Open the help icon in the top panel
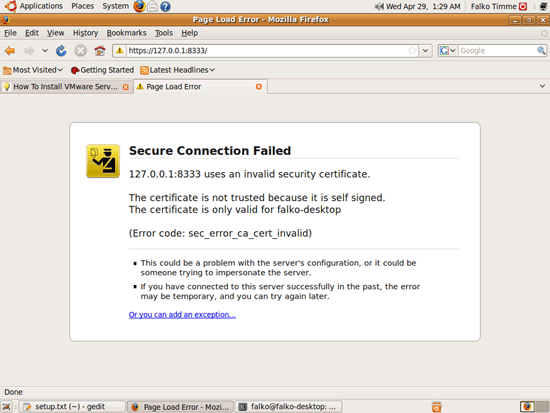The image size is (550, 413). (165, 6)
